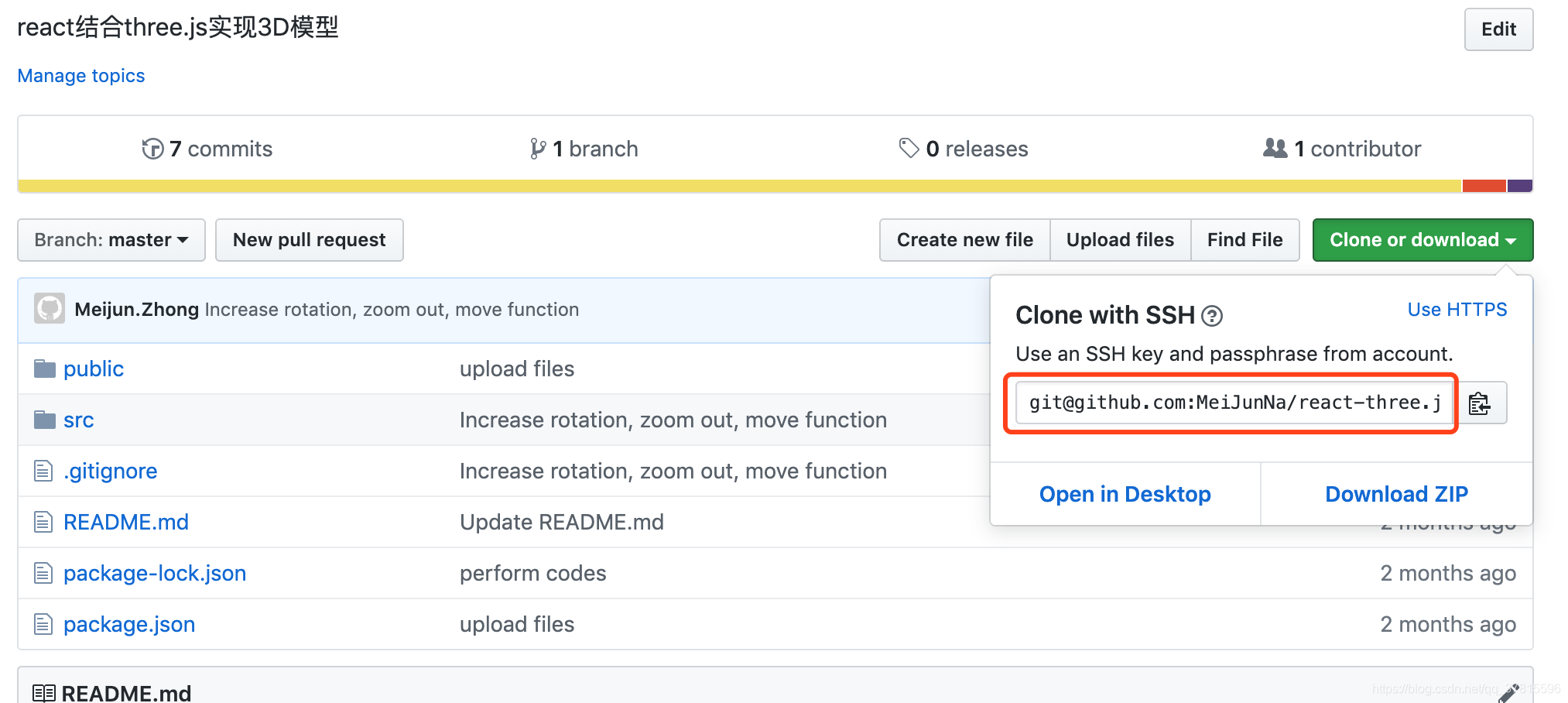Screen dimensions: 1568x703
Task: Click the contributors people icon
Action: pyautogui.click(x=1275, y=148)
